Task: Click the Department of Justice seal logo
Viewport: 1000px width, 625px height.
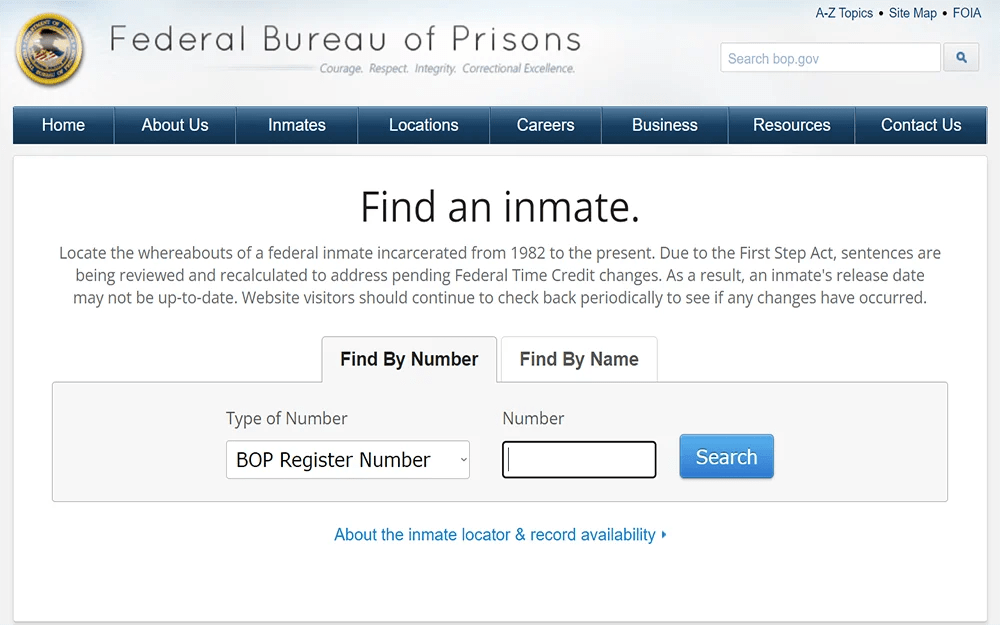Action: pos(49,50)
